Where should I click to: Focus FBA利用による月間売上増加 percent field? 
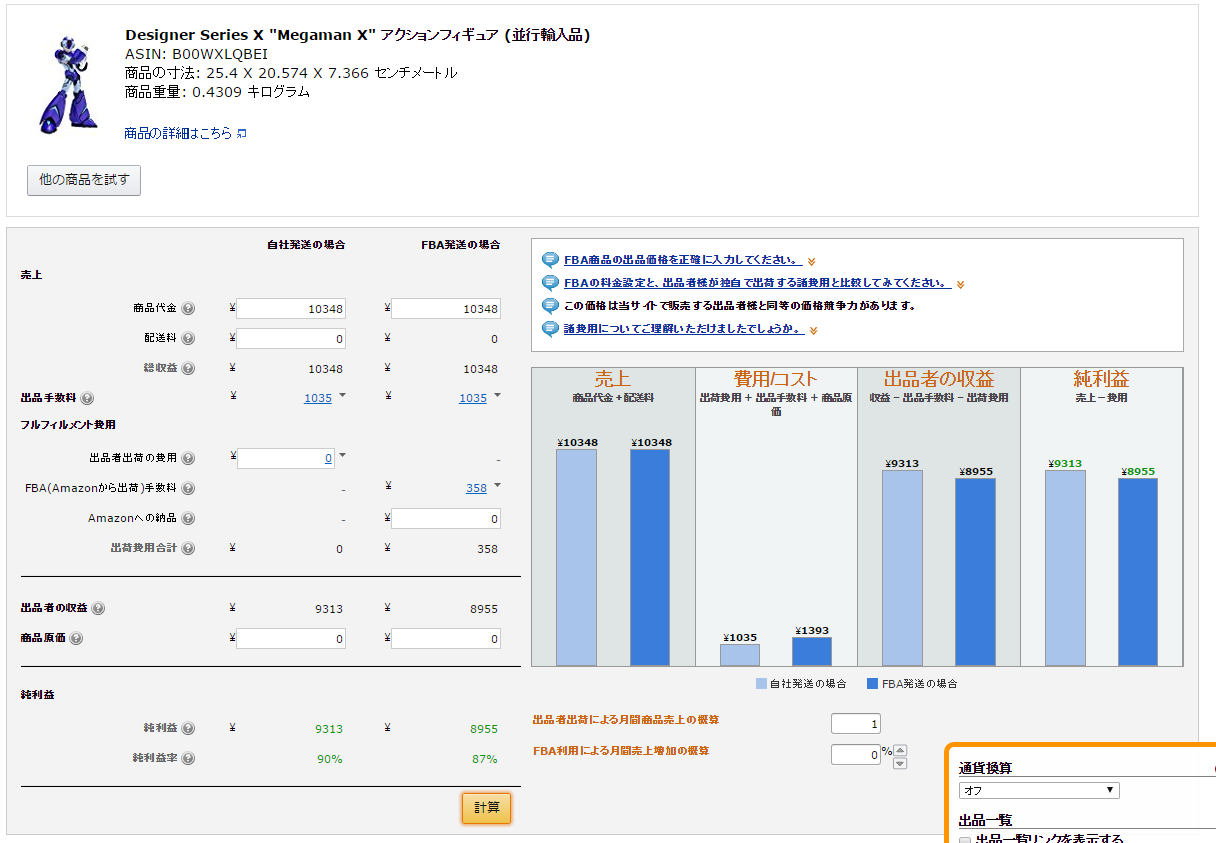coord(856,754)
